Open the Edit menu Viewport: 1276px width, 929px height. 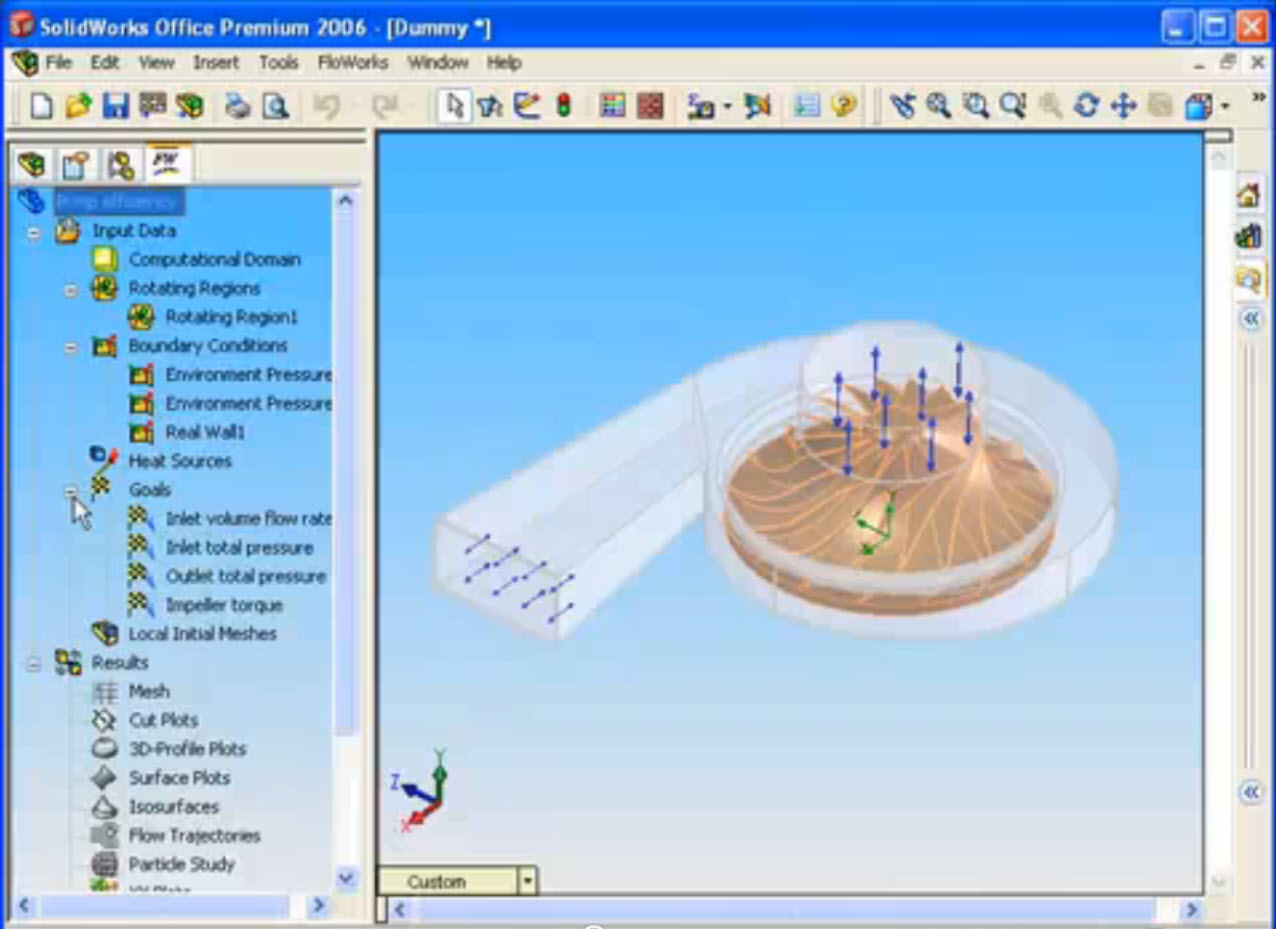(105, 62)
